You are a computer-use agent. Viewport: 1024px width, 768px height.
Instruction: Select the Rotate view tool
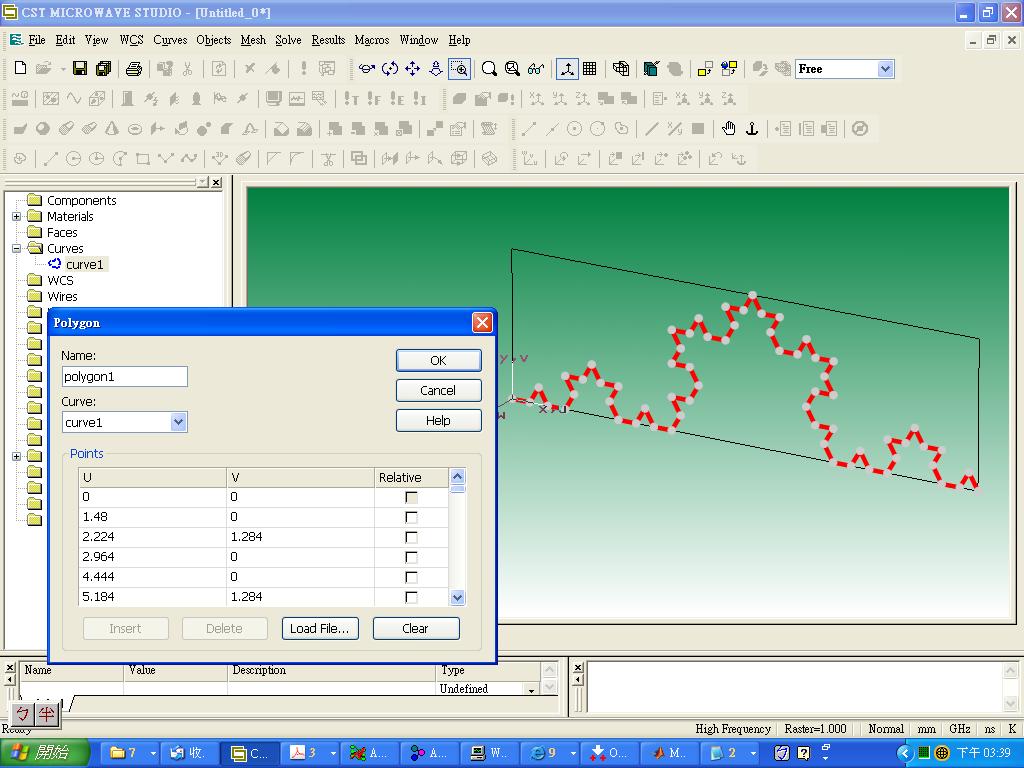[366, 68]
